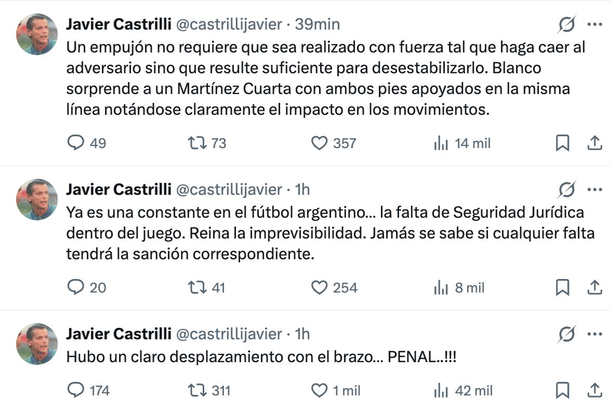Share the Martínez Cuarta tweet

pyautogui.click(x=594, y=144)
